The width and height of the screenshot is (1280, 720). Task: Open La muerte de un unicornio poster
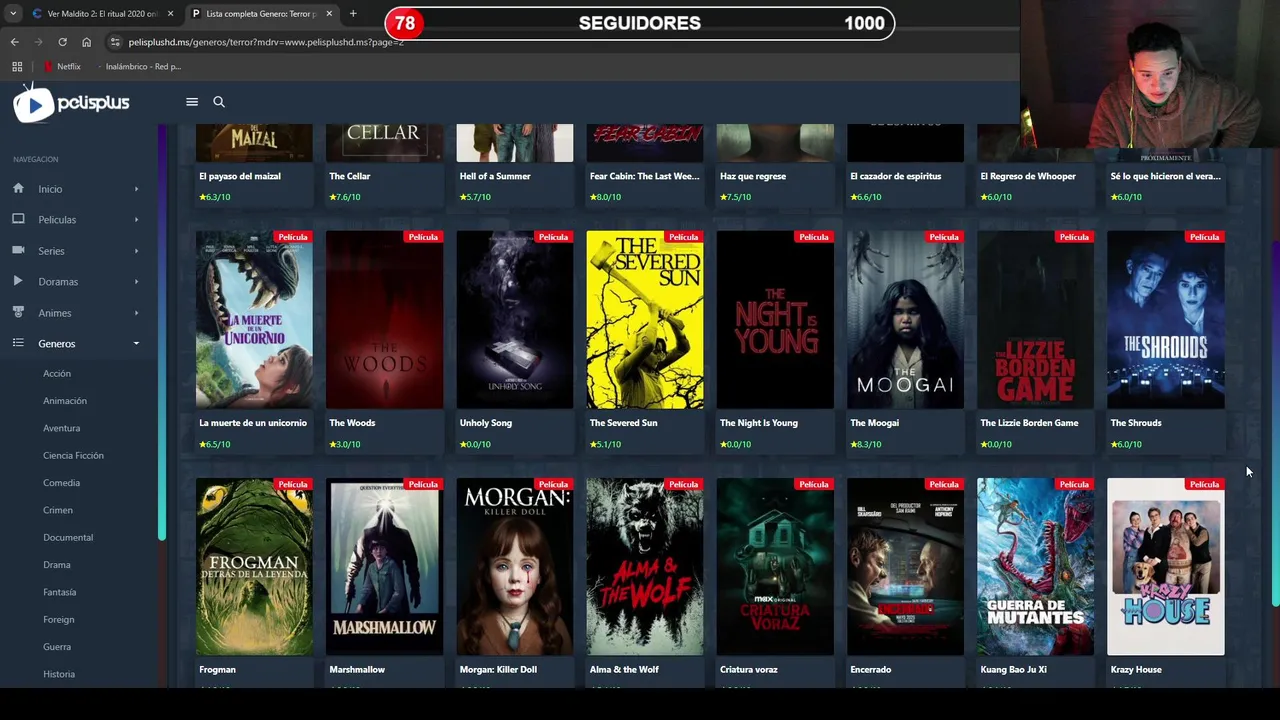[x=254, y=320]
